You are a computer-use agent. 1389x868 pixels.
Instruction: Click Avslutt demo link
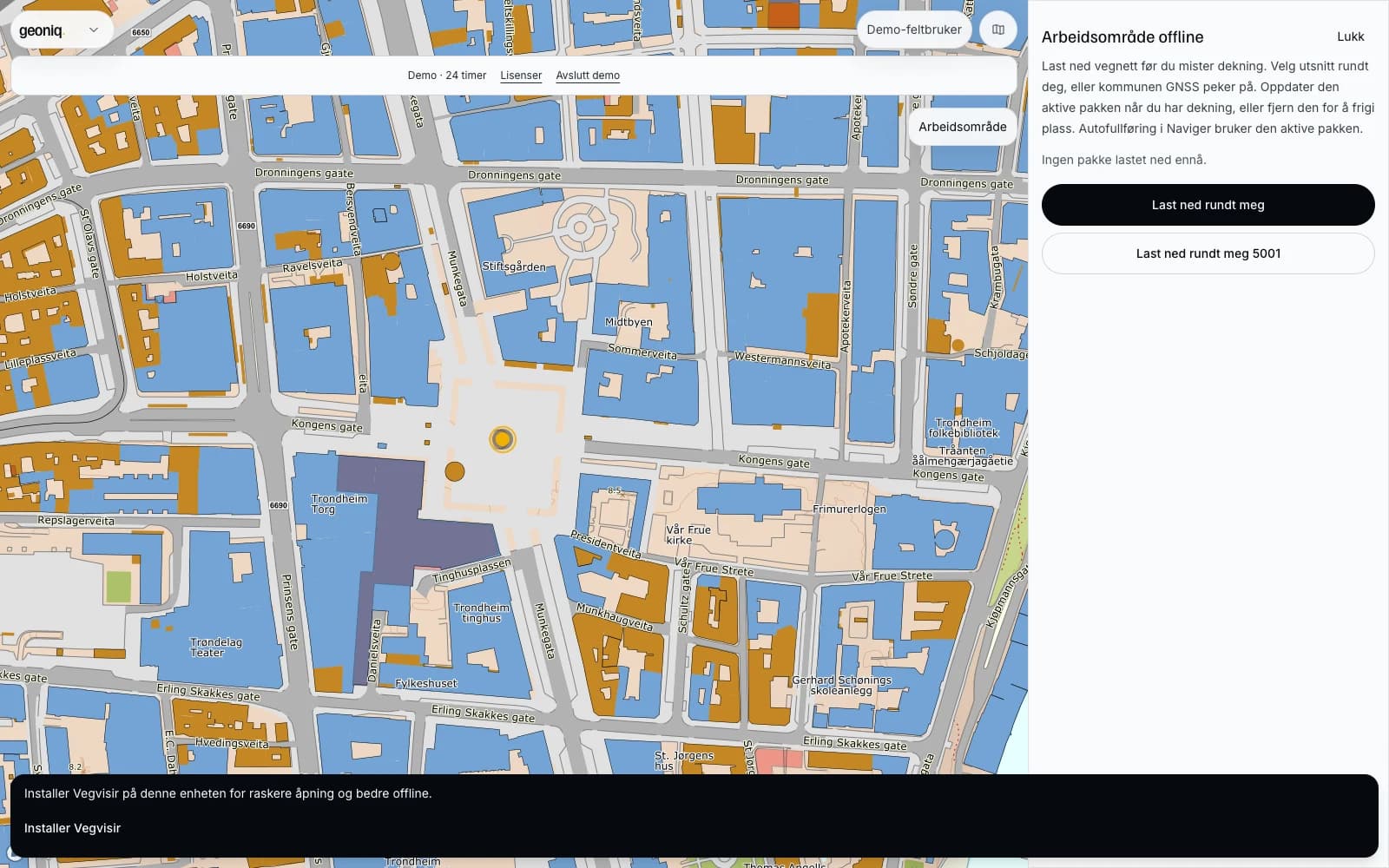588,76
